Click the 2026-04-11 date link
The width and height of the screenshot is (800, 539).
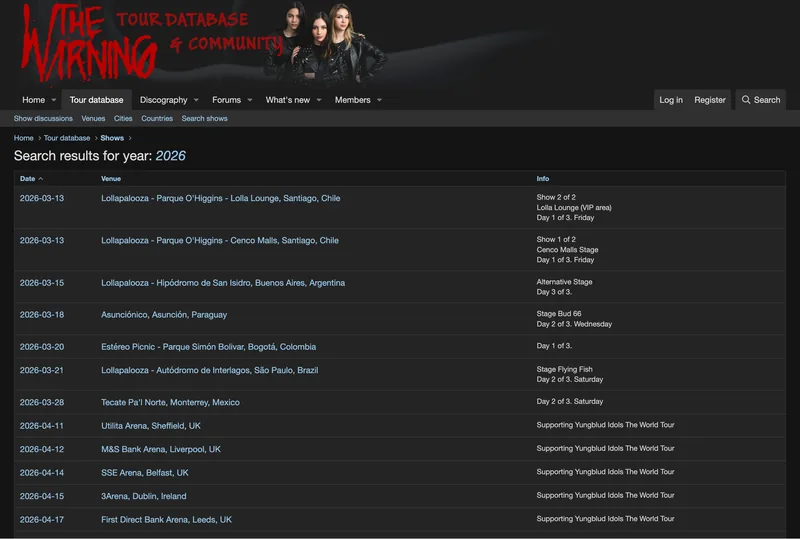coord(42,426)
